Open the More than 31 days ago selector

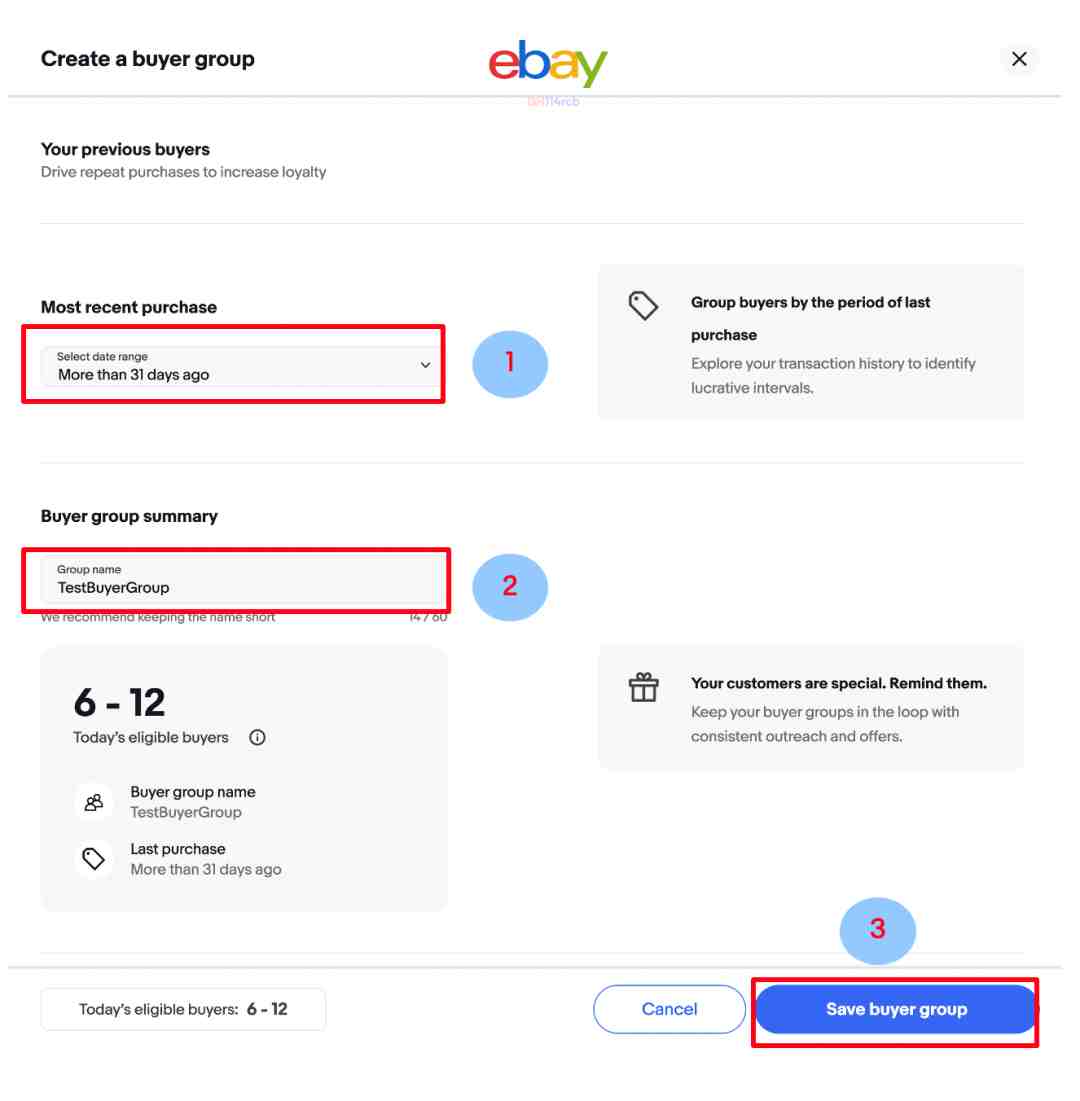pos(239,366)
